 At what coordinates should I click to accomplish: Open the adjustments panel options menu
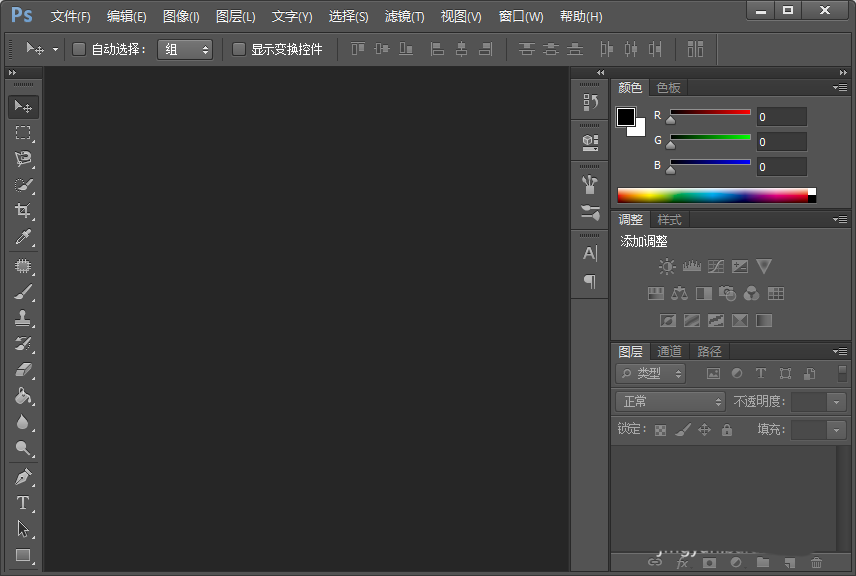tap(840, 219)
